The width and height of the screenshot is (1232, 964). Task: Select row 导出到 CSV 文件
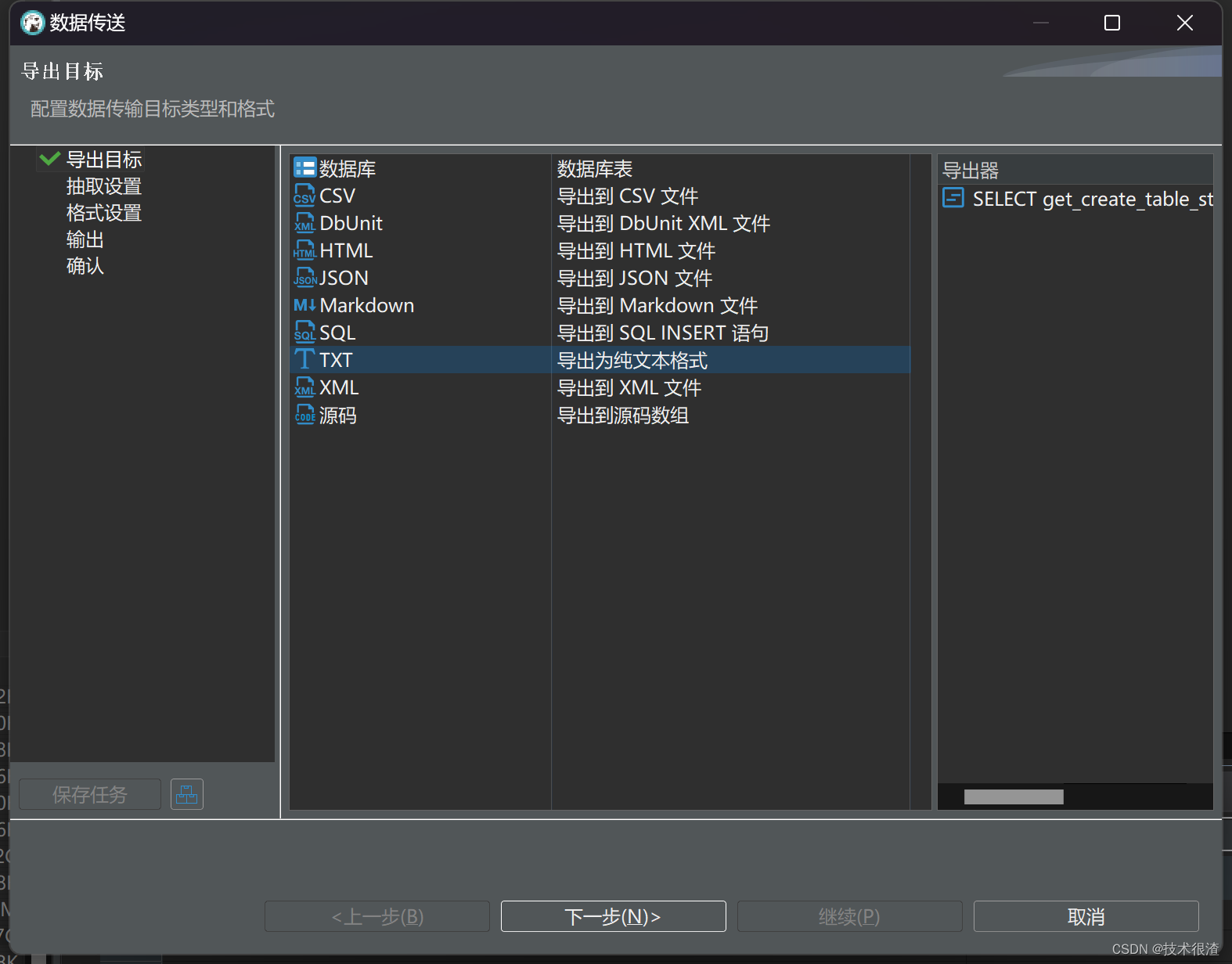(628, 196)
